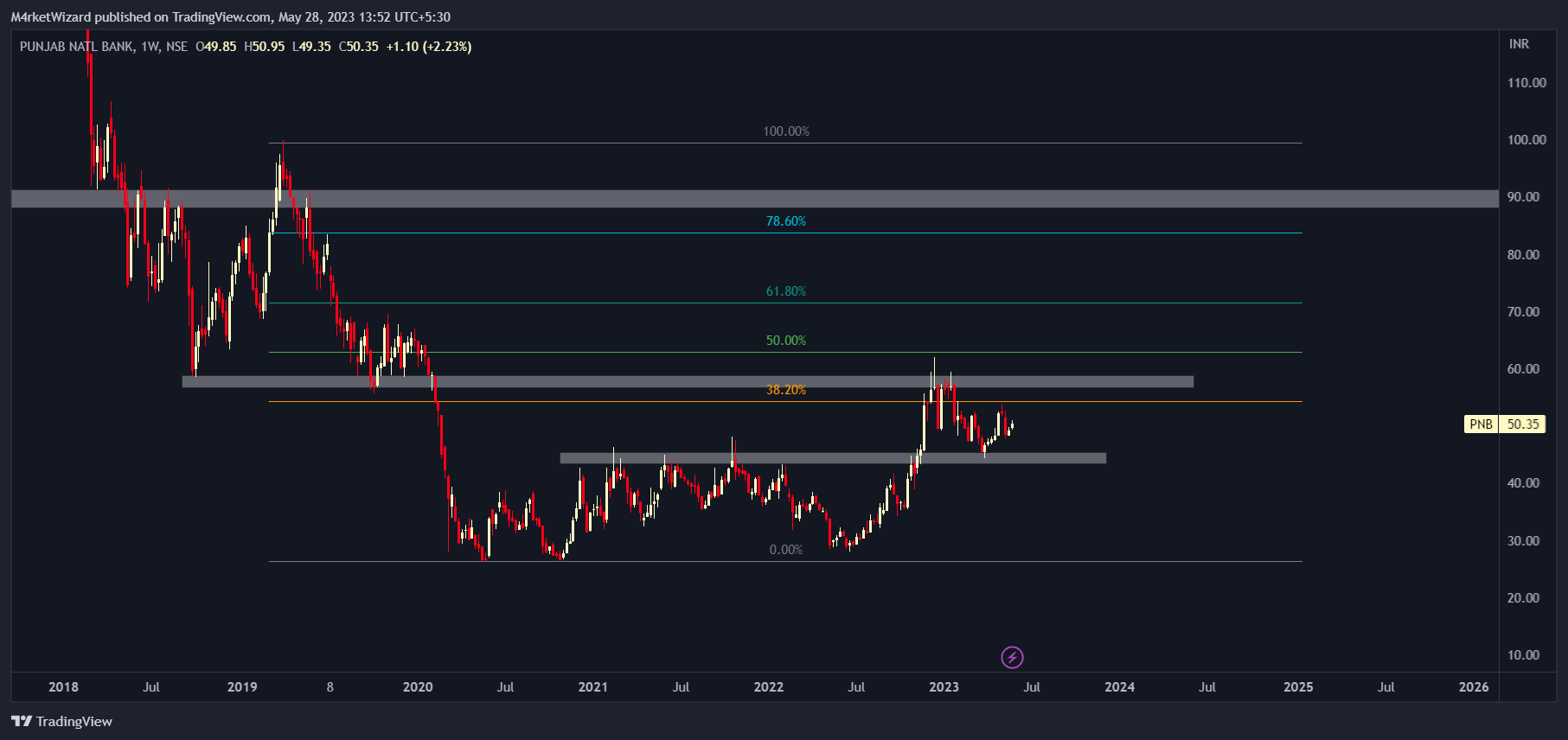This screenshot has height=740, width=1568.
Task: Click the 2024 label on time axis
Action: tap(1120, 687)
